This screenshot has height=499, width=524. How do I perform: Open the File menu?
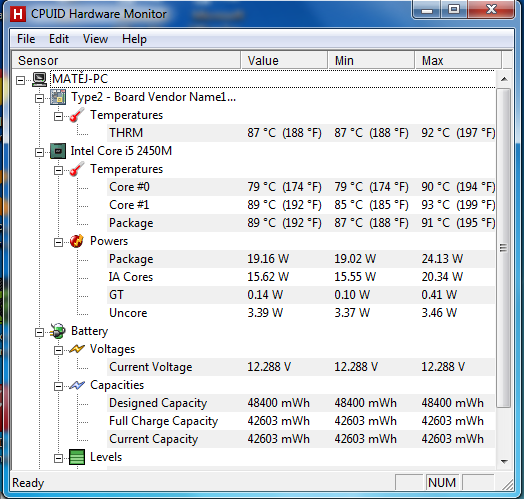(26, 39)
